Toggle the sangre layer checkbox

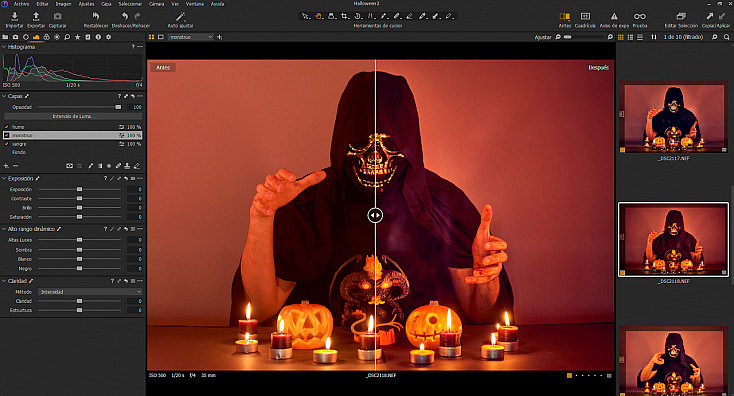pos(7,144)
